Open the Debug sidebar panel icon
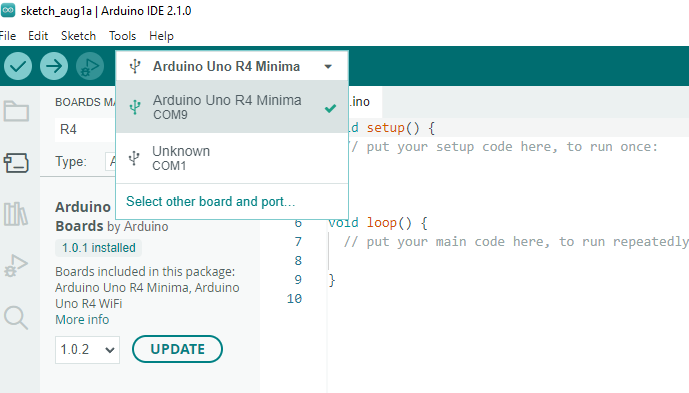The height and width of the screenshot is (393, 689). coord(16,266)
